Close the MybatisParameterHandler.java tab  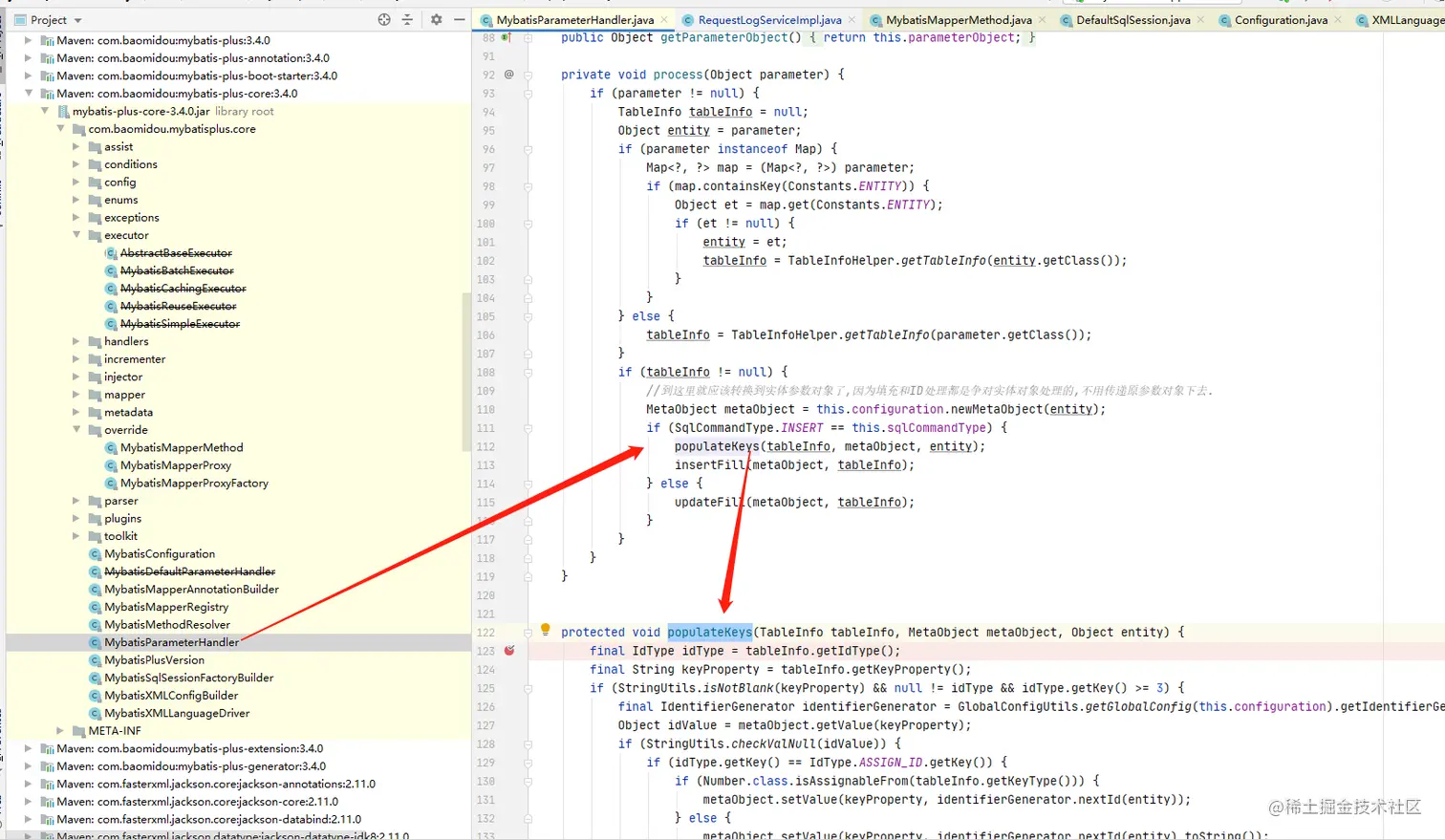664,19
